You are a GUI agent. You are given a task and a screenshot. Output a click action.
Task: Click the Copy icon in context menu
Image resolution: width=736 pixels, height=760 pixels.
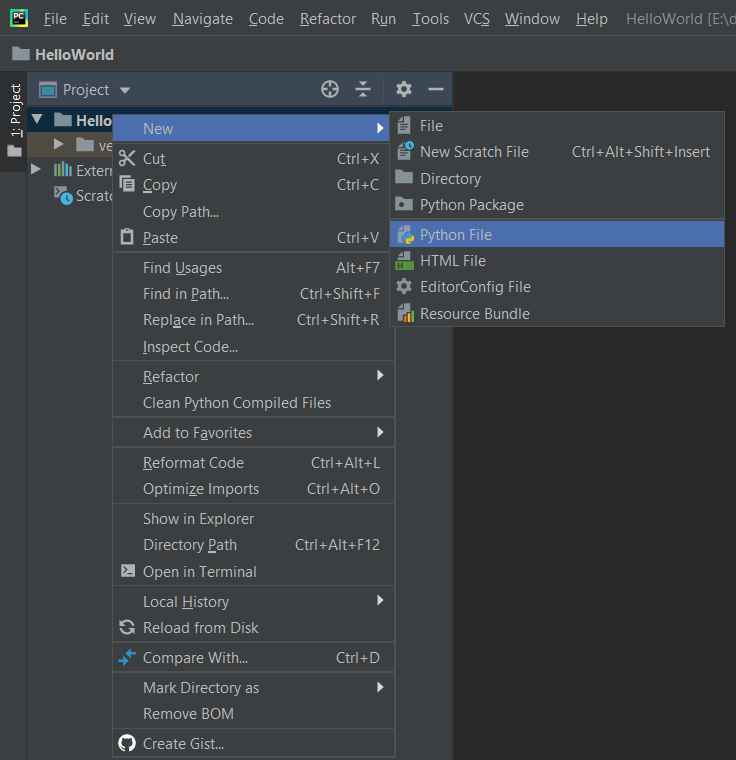pos(127,184)
